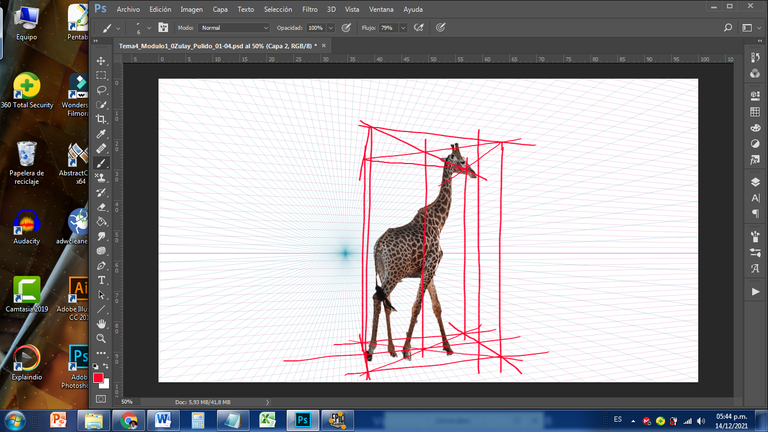Screen dimensions: 768x432
Task: Open the Archivo menu
Action: pyautogui.click(x=128, y=9)
